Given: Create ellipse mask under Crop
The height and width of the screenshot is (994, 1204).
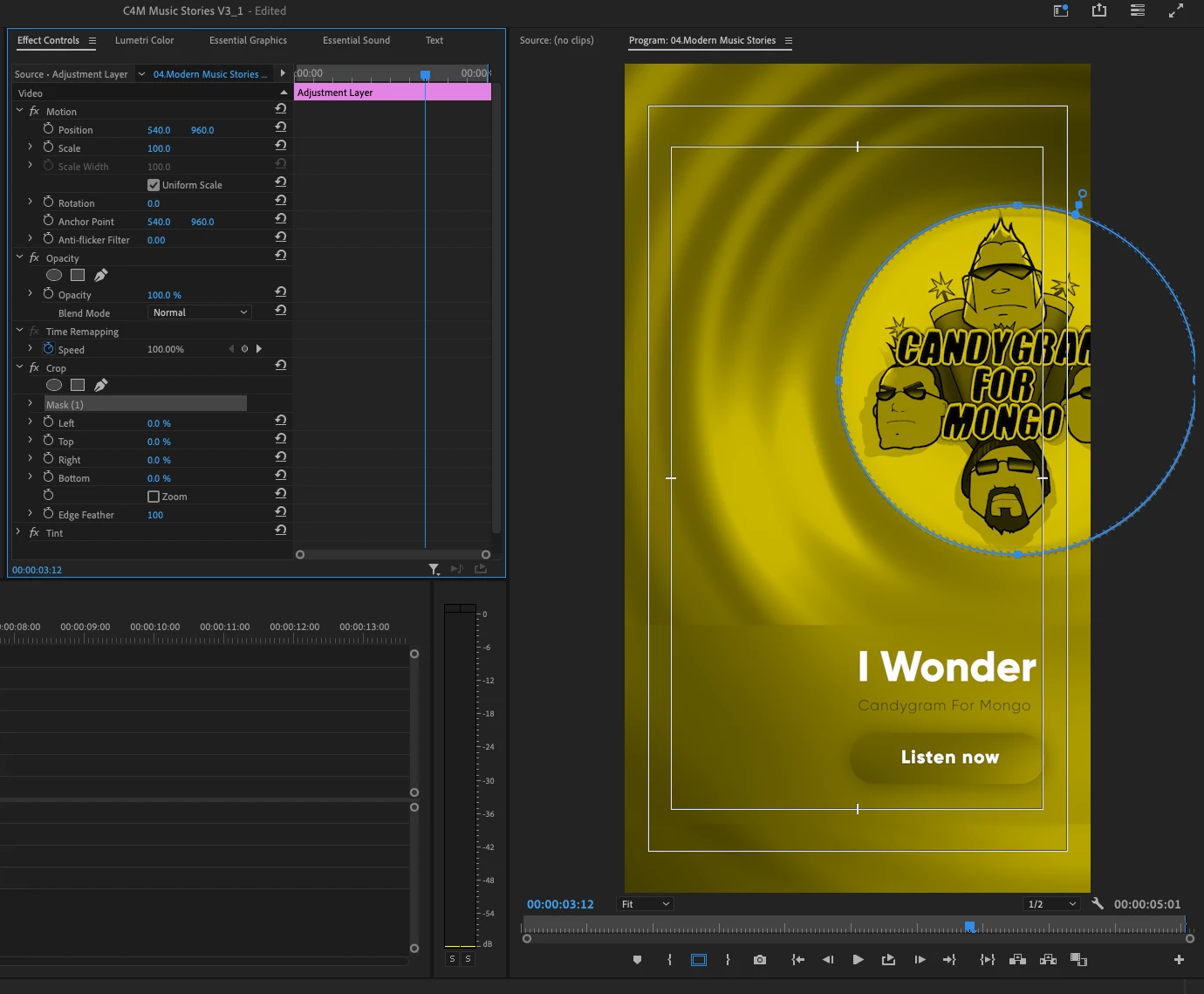Looking at the screenshot, I should tap(54, 386).
